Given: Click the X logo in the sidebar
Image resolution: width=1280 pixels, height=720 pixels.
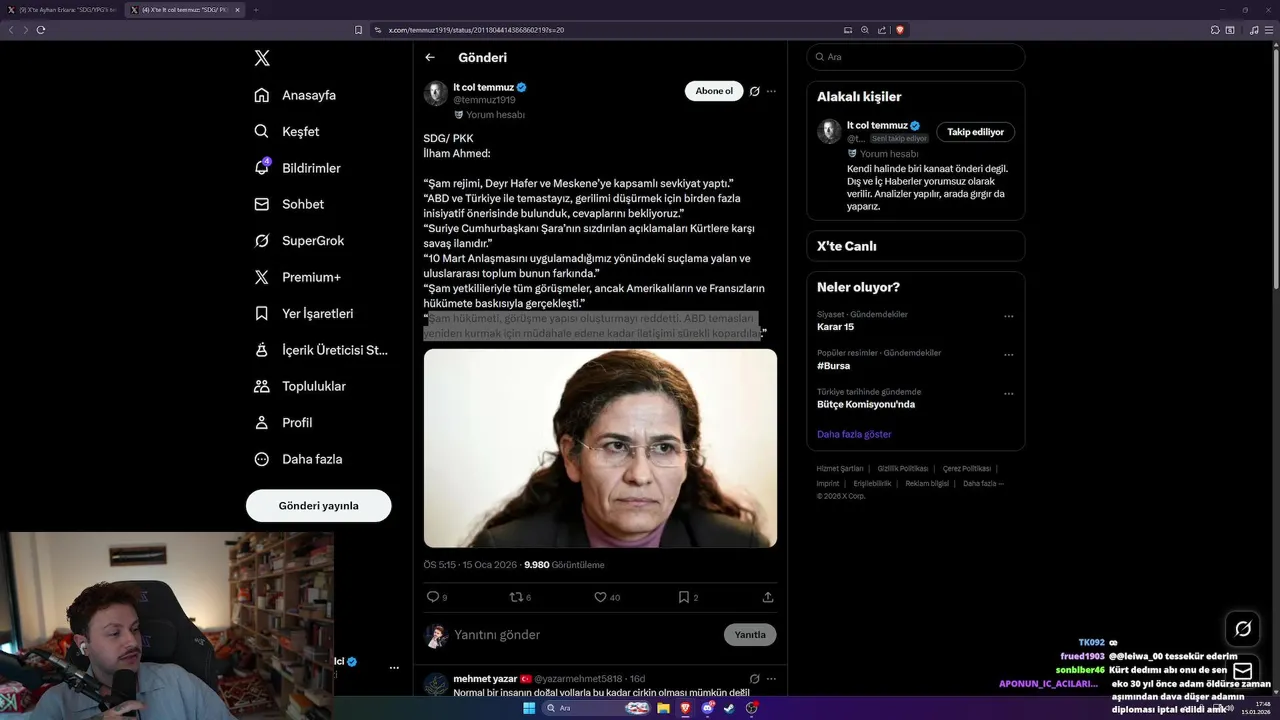Looking at the screenshot, I should (262, 58).
